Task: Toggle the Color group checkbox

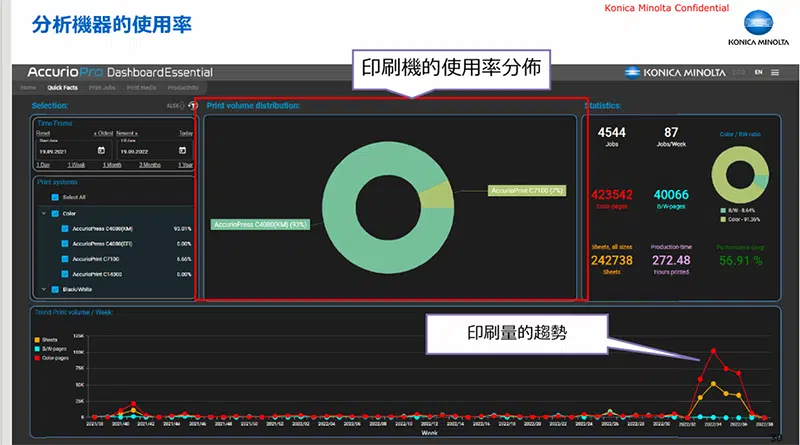Action: (x=55, y=213)
